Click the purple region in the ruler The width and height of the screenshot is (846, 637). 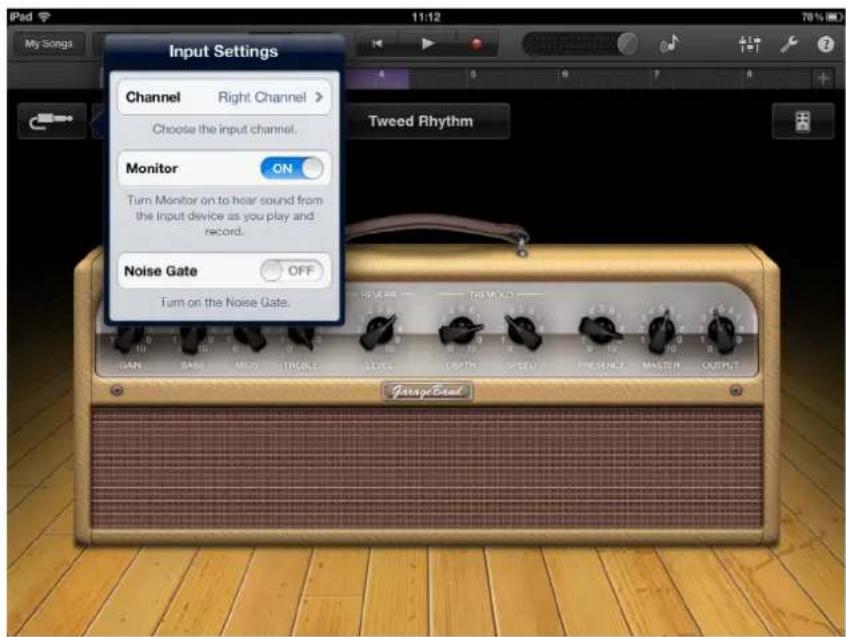pyautogui.click(x=377, y=79)
